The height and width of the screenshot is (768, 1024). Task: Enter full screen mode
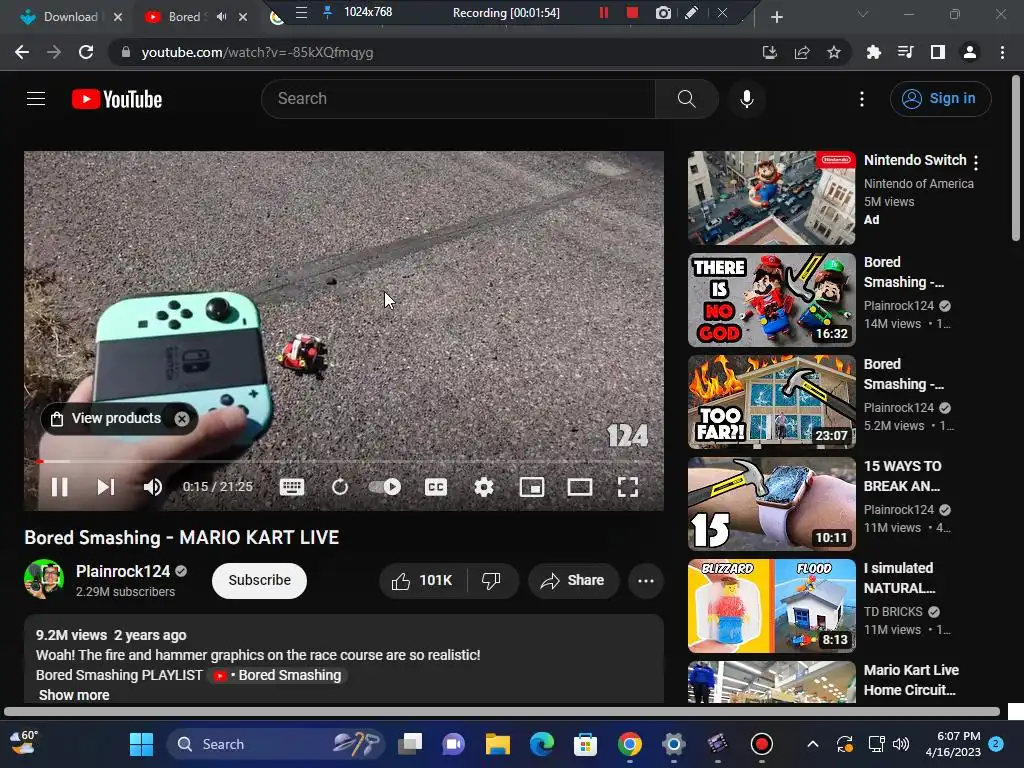(628, 487)
